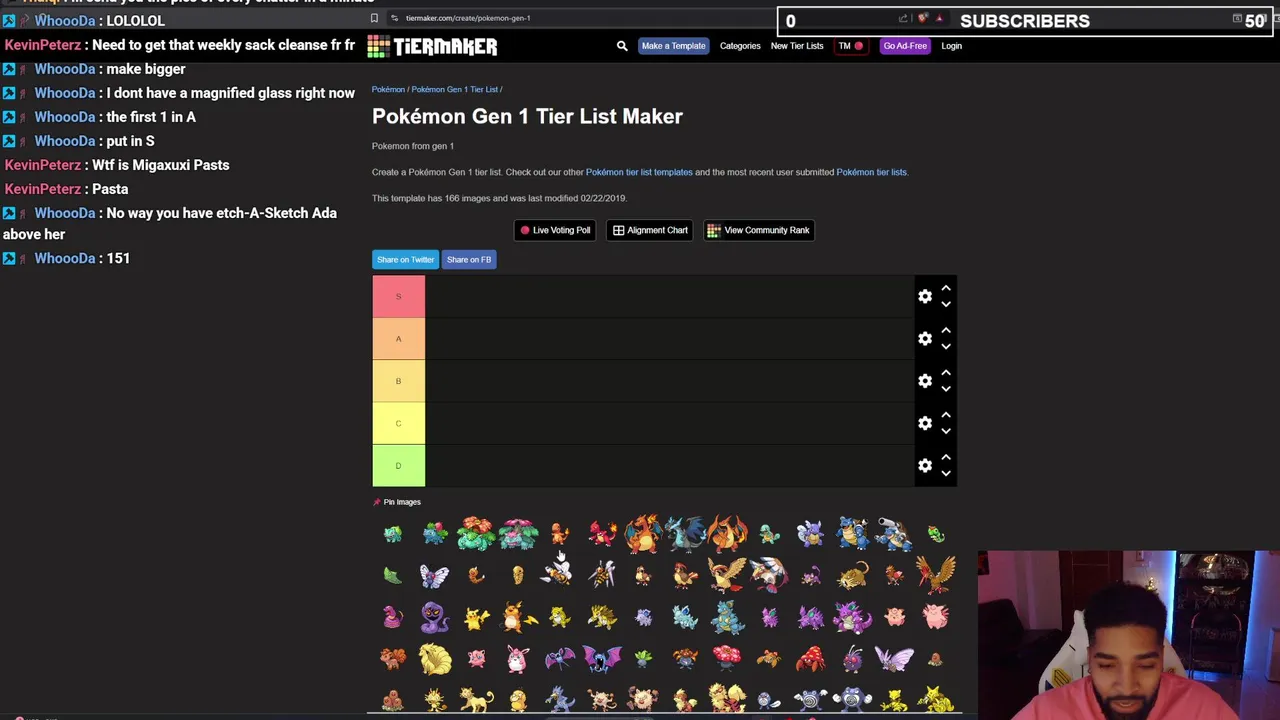This screenshot has width=1280, height=720.
Task: Pick the Charmander image
Action: (x=560, y=534)
